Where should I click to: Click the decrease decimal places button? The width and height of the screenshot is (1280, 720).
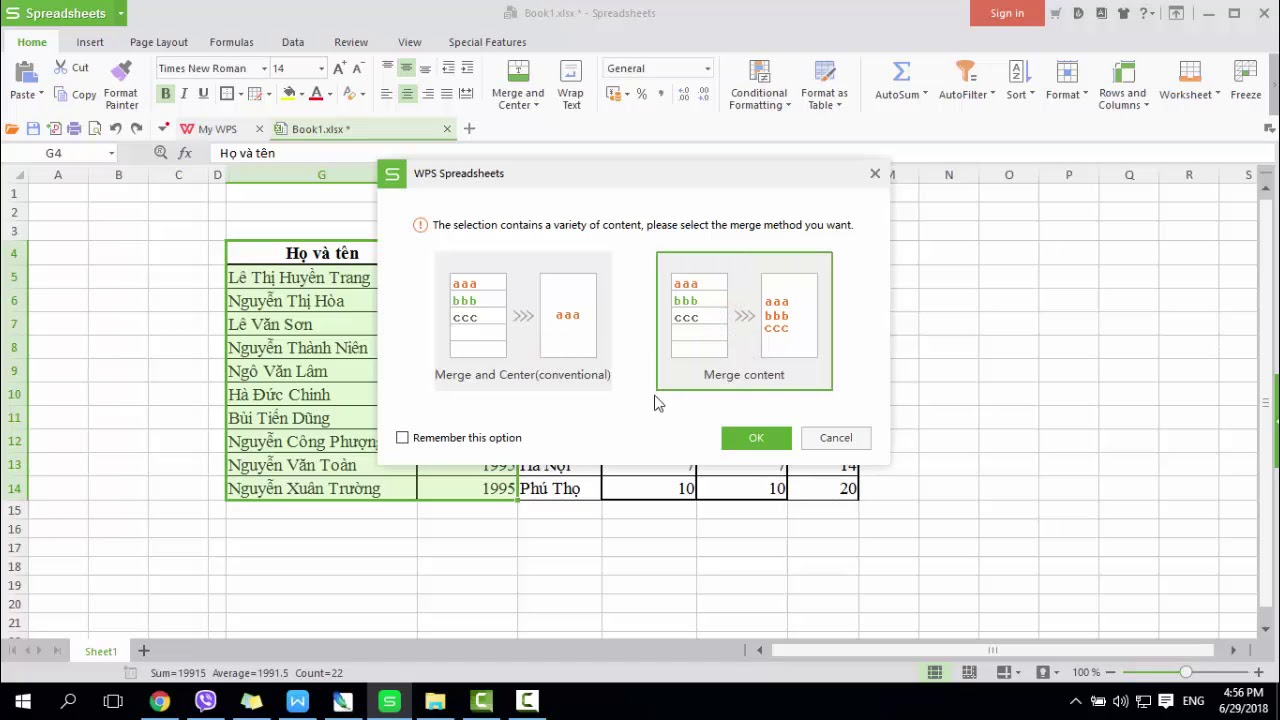[x=705, y=94]
